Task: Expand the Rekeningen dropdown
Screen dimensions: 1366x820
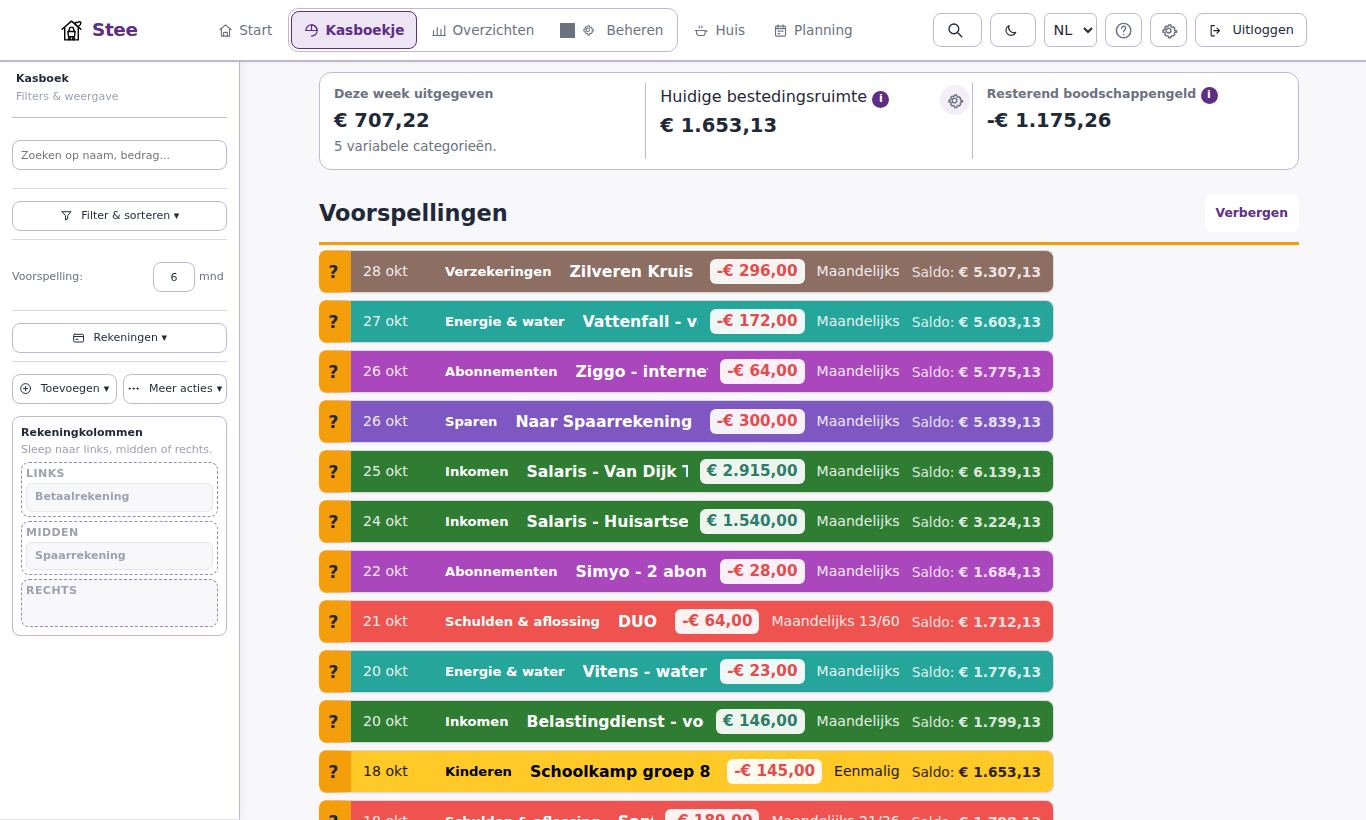Action: [119, 337]
